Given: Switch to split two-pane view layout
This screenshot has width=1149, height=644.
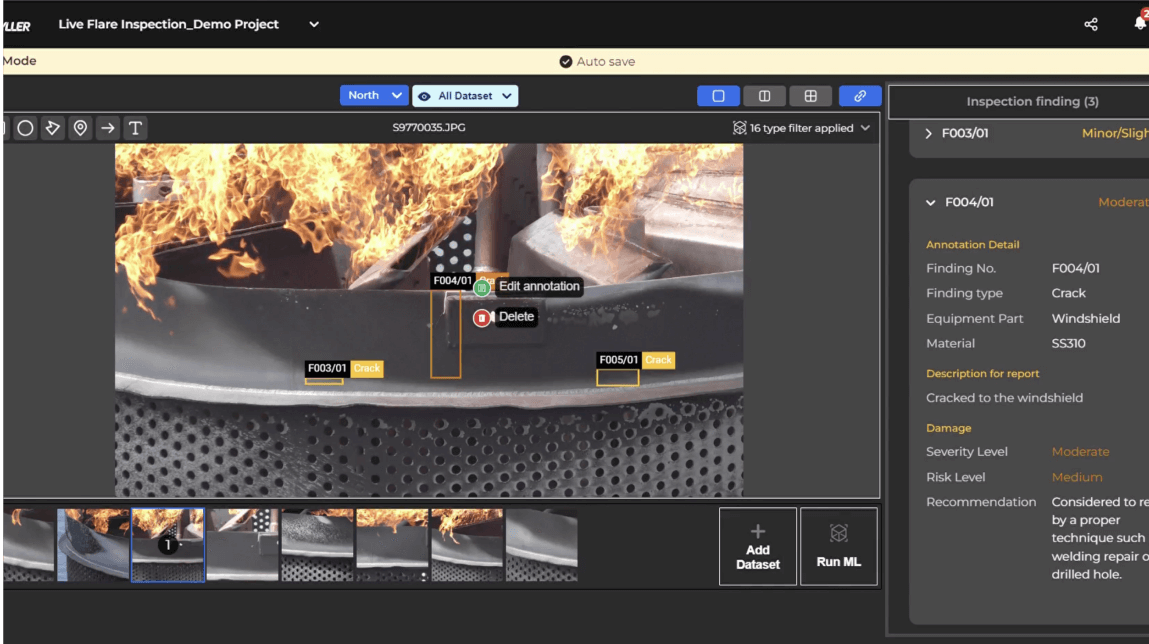Looking at the screenshot, I should tap(765, 96).
